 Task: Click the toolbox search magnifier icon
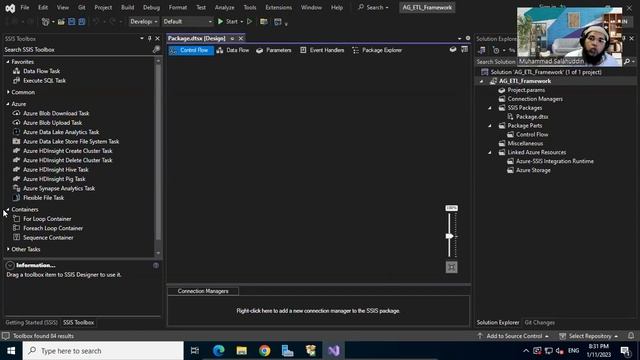pos(156,49)
